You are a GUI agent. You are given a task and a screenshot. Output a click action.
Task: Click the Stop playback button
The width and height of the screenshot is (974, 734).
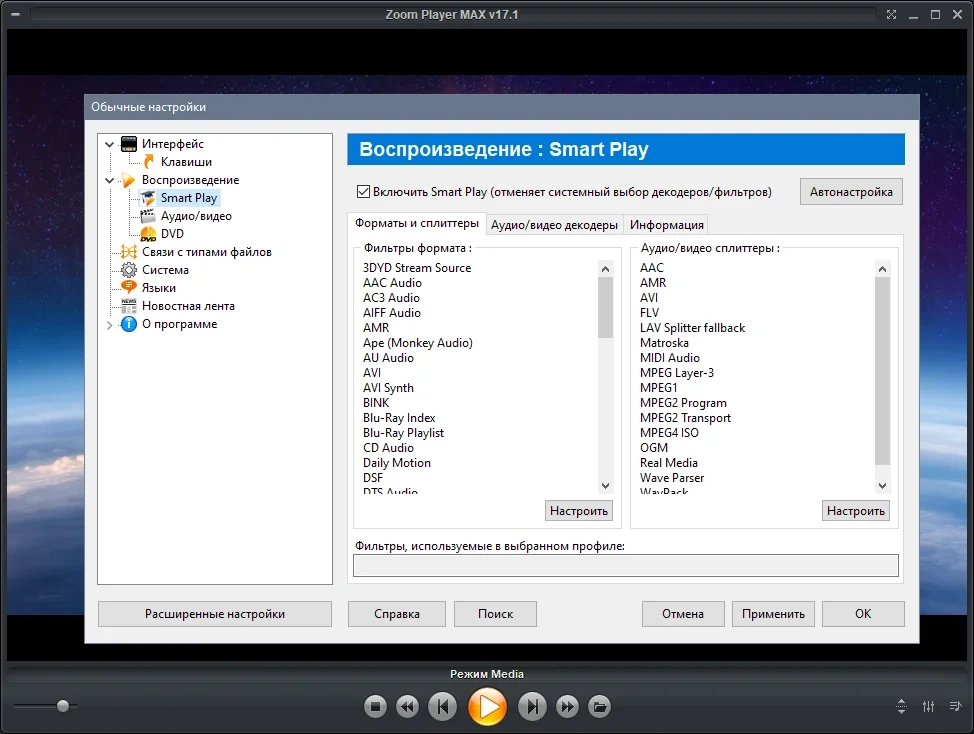pos(375,706)
